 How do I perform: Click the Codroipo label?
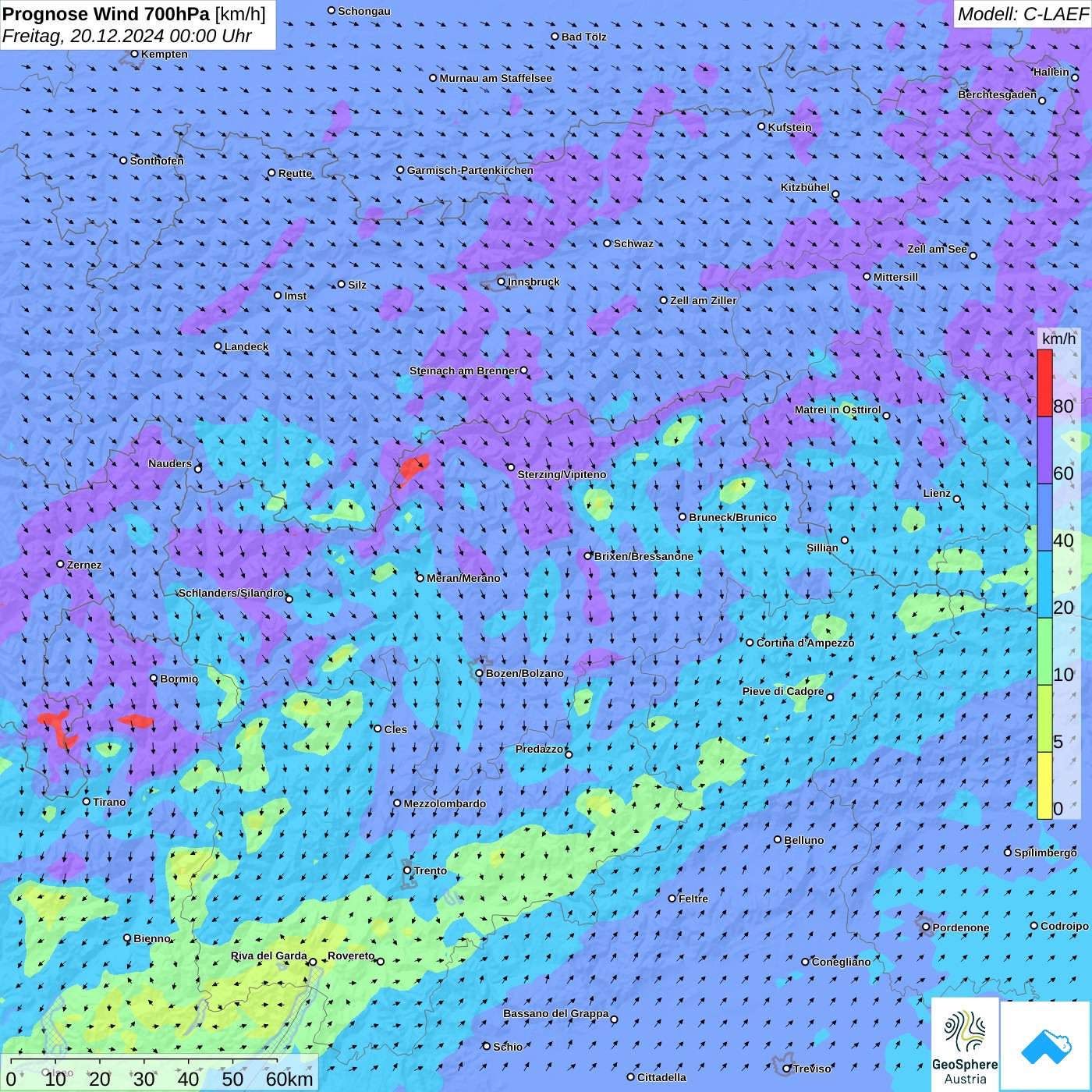point(1065,926)
